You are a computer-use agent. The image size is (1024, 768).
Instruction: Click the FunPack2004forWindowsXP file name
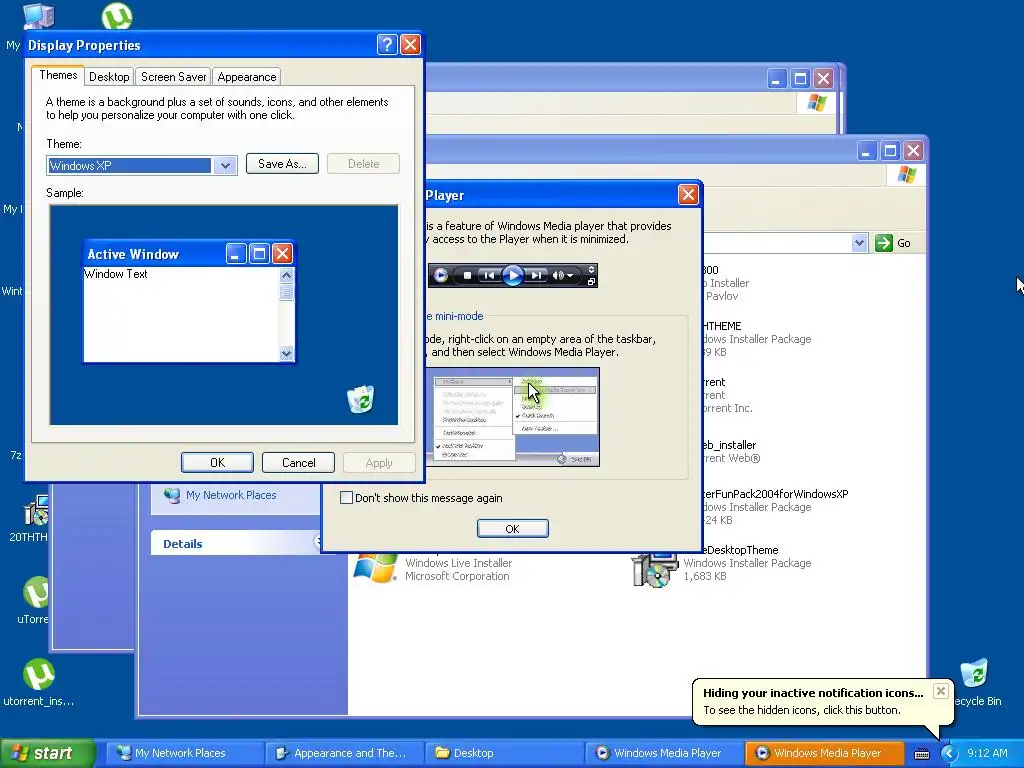[x=775, y=494]
